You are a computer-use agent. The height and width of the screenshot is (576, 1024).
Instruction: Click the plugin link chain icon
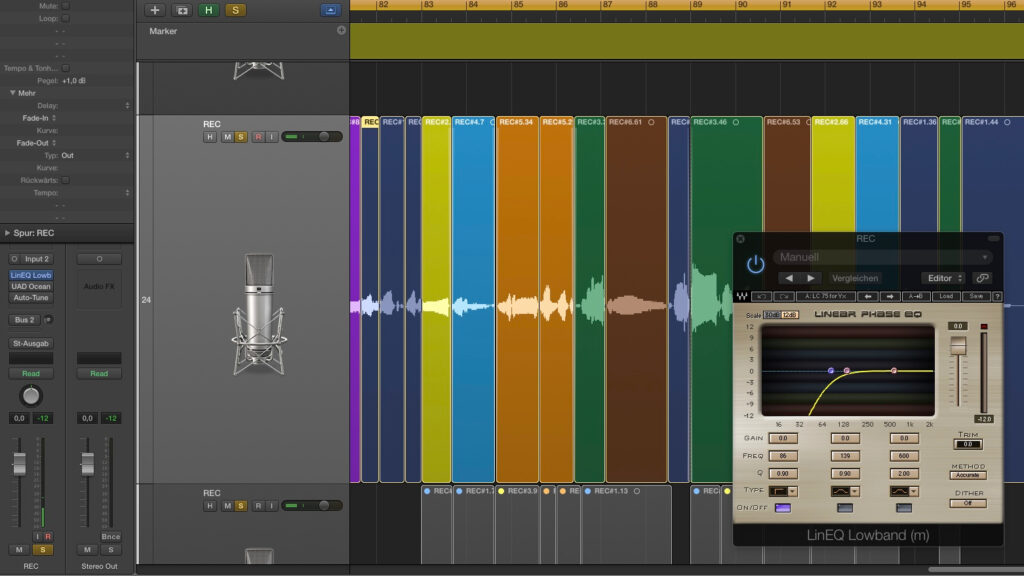(982, 278)
